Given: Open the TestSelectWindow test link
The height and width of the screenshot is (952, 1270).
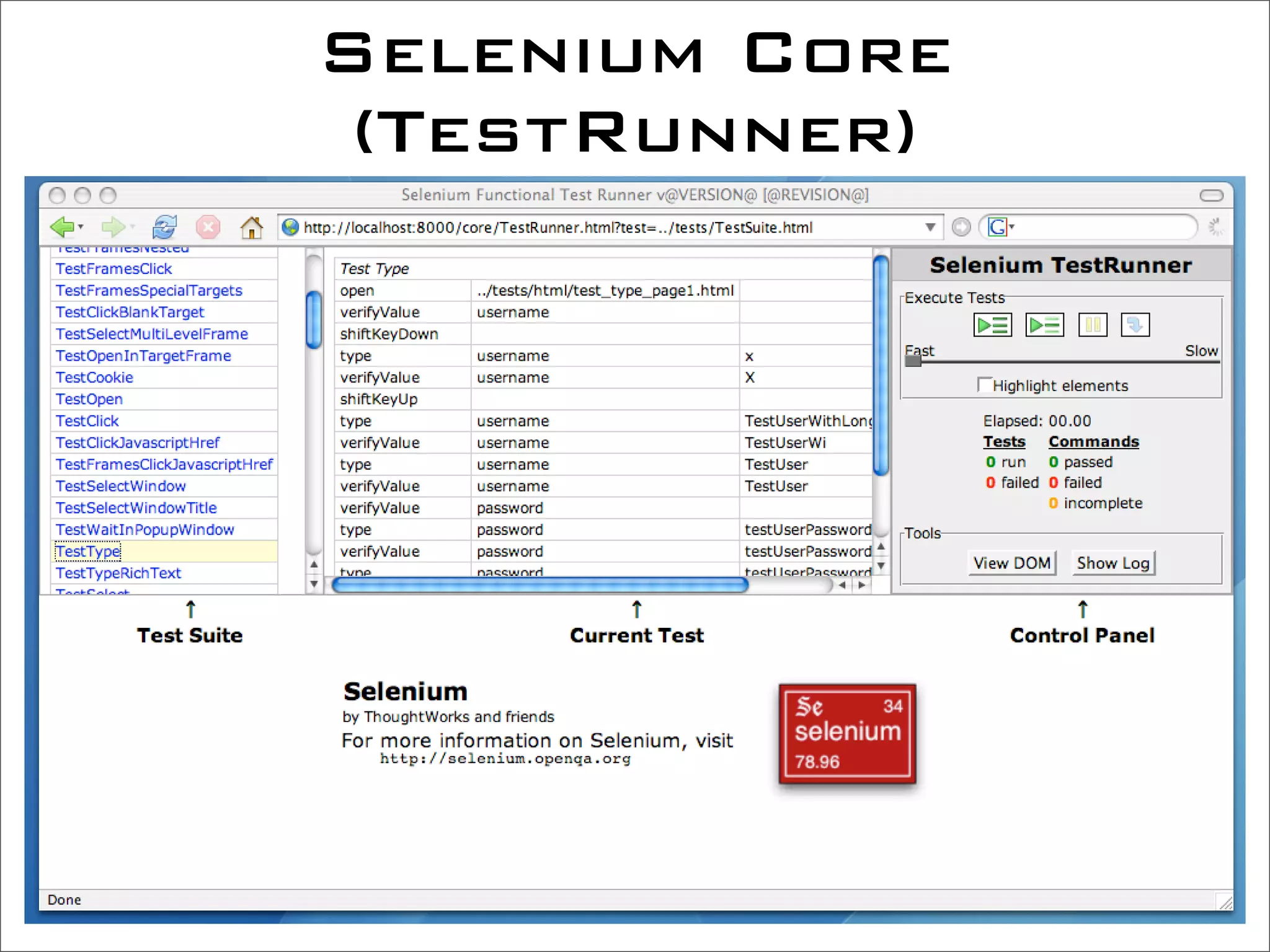Looking at the screenshot, I should click(121, 486).
